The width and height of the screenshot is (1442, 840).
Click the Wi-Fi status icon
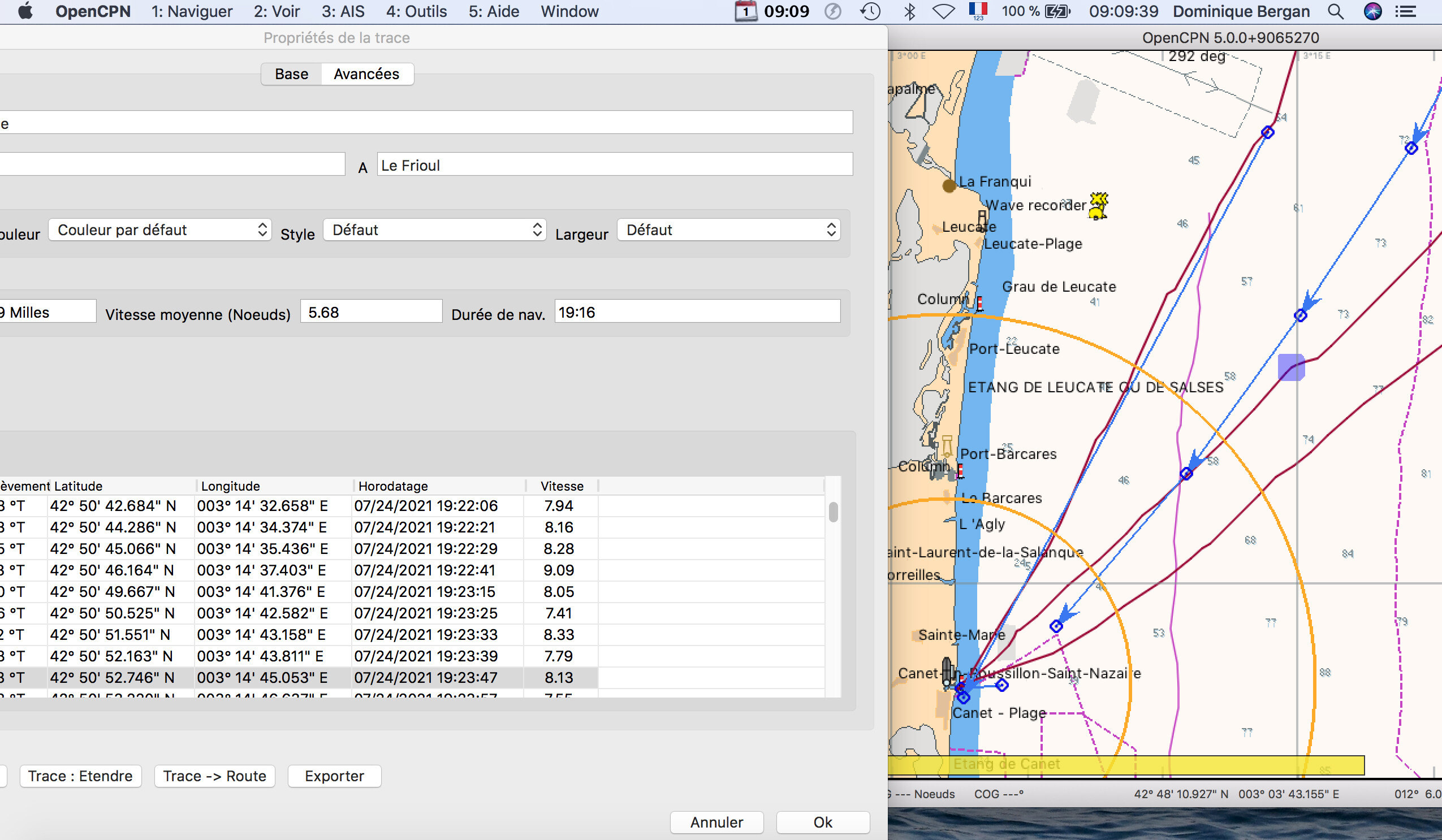(943, 11)
